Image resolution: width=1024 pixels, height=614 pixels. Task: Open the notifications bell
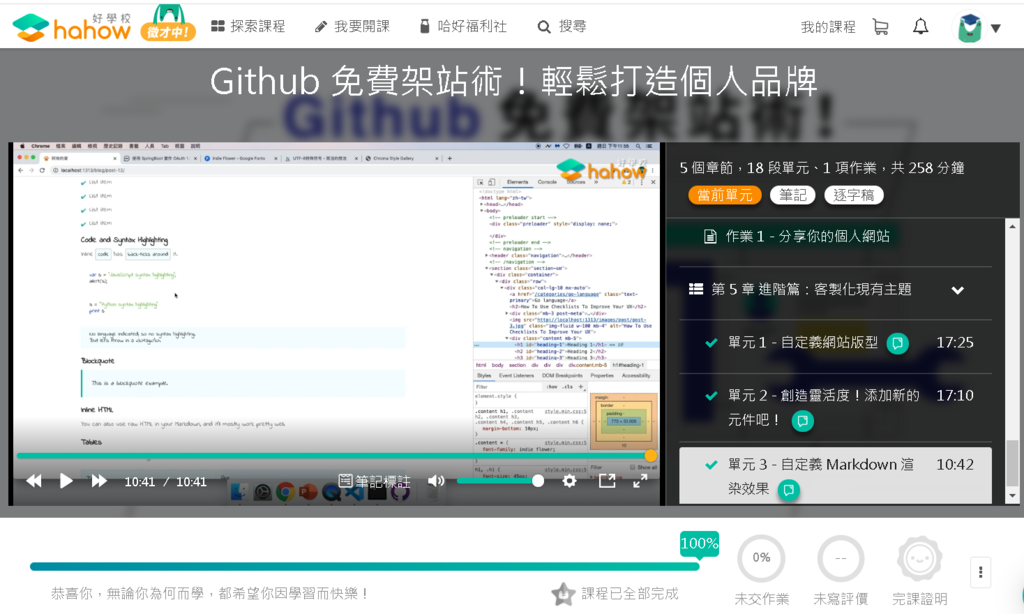point(920,27)
